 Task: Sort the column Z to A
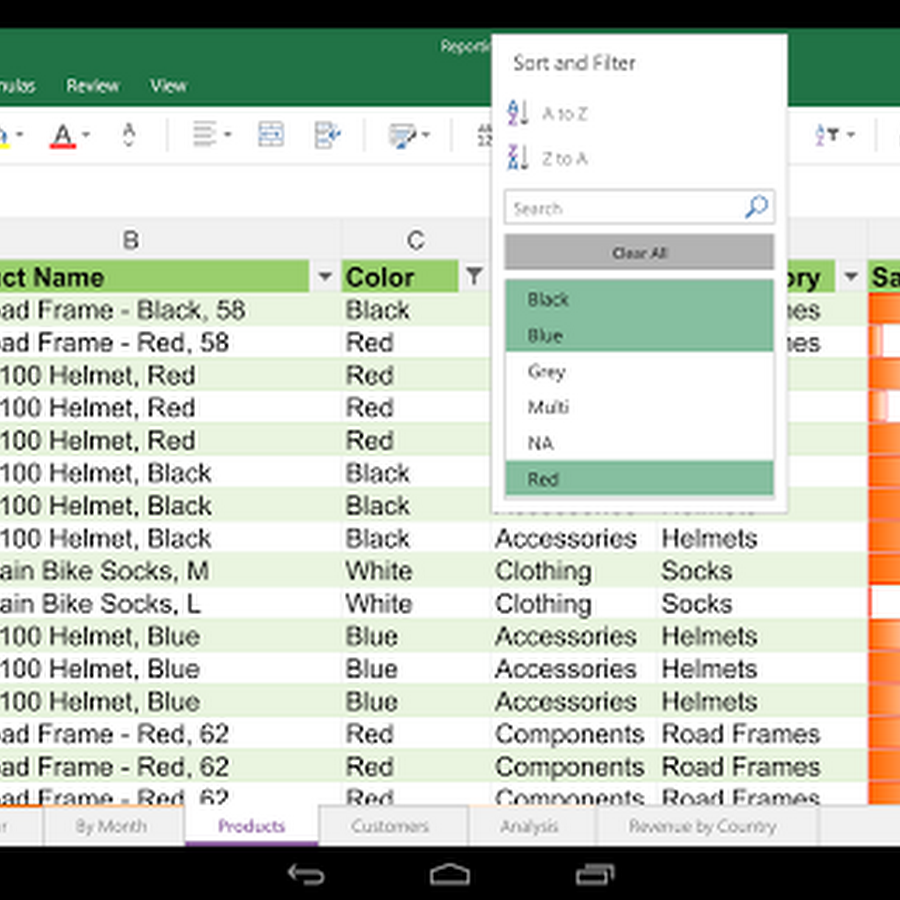click(x=548, y=158)
